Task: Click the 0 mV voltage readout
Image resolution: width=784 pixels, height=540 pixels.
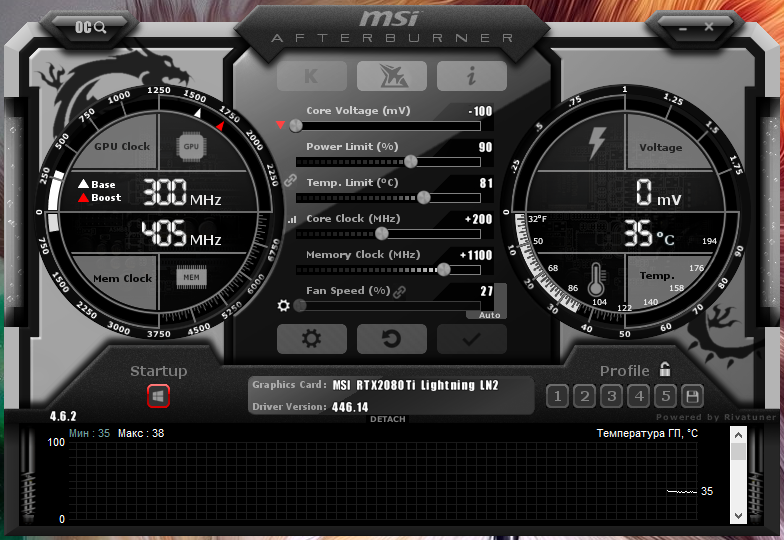Action: click(x=658, y=193)
